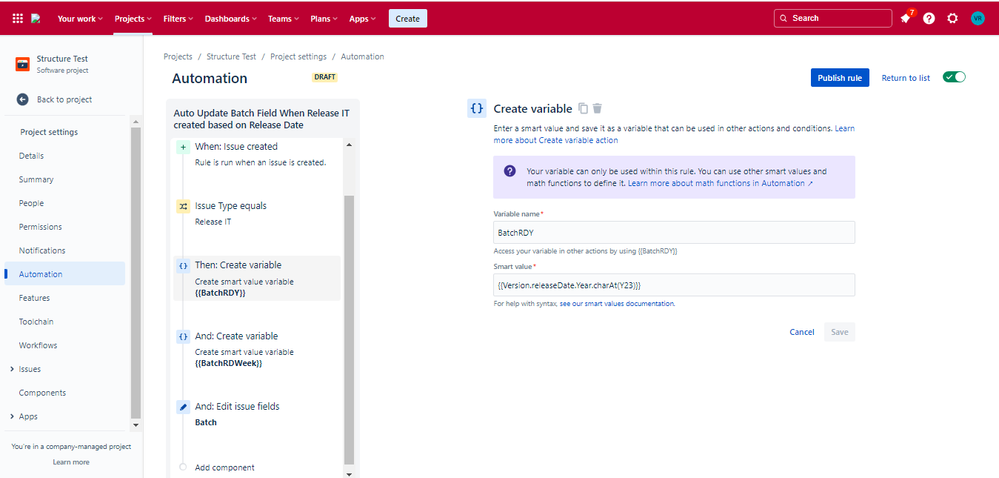
Task: Expand the Apps sidebar section
Action: 13,416
